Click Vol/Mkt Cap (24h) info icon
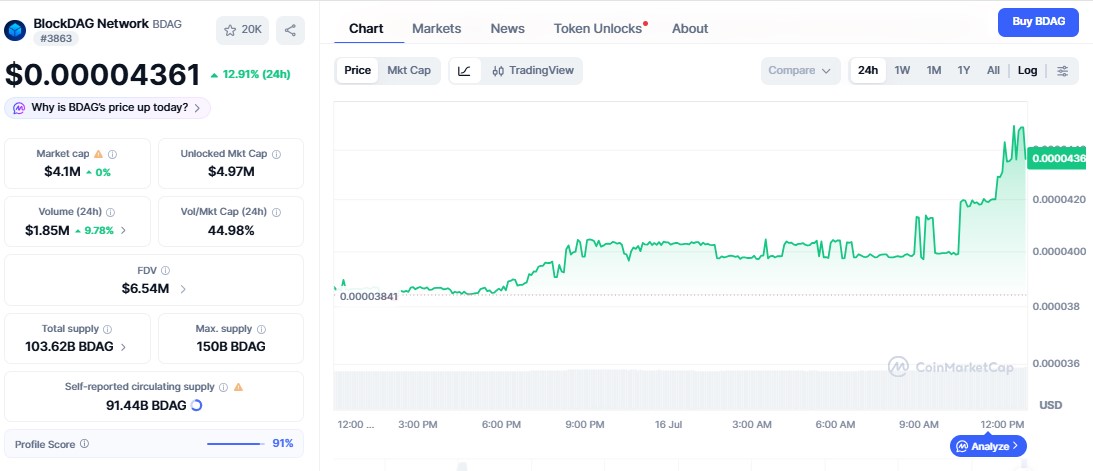Image resolution: width=1093 pixels, height=471 pixels. click(277, 212)
